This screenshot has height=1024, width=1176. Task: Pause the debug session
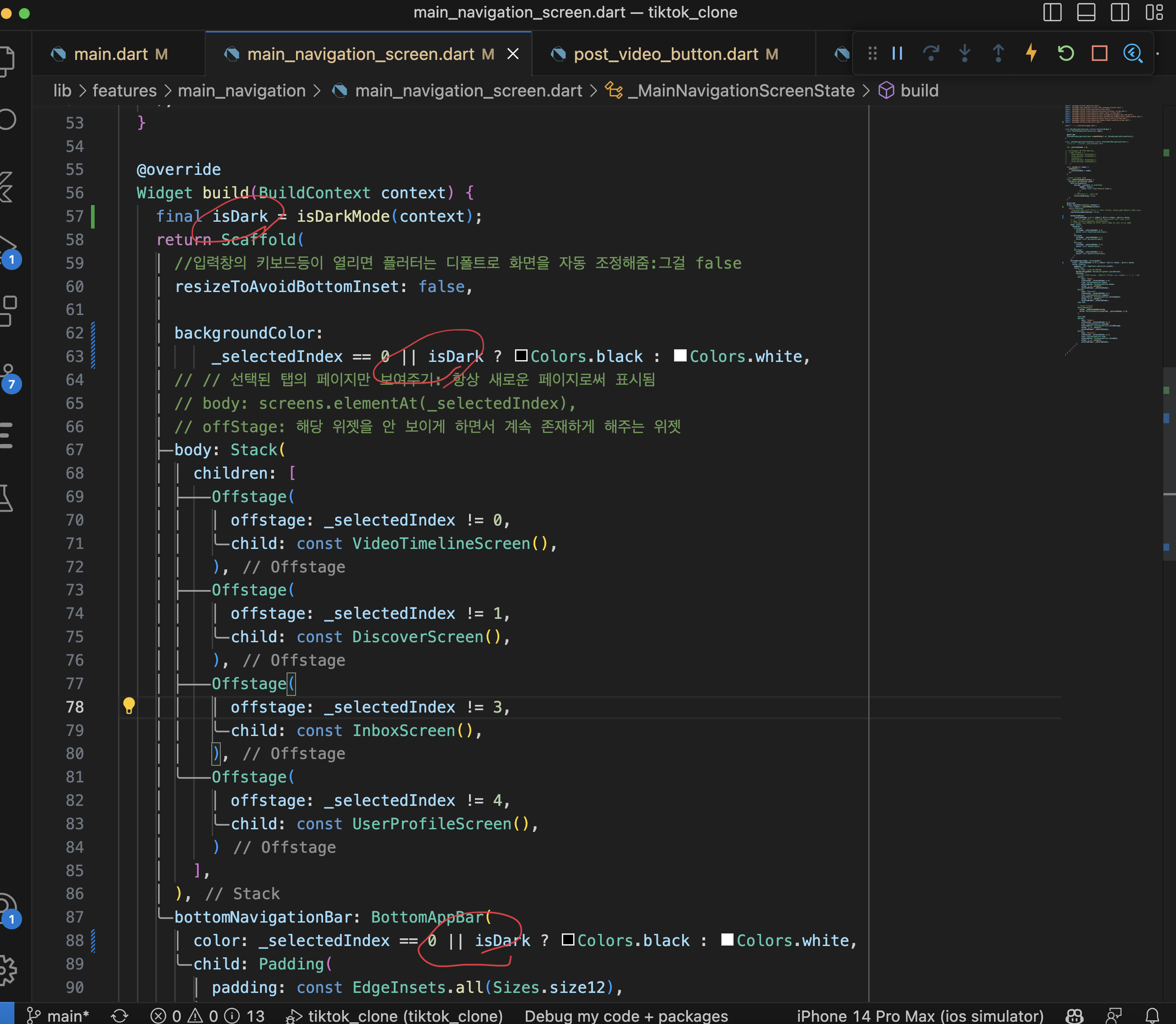click(897, 54)
